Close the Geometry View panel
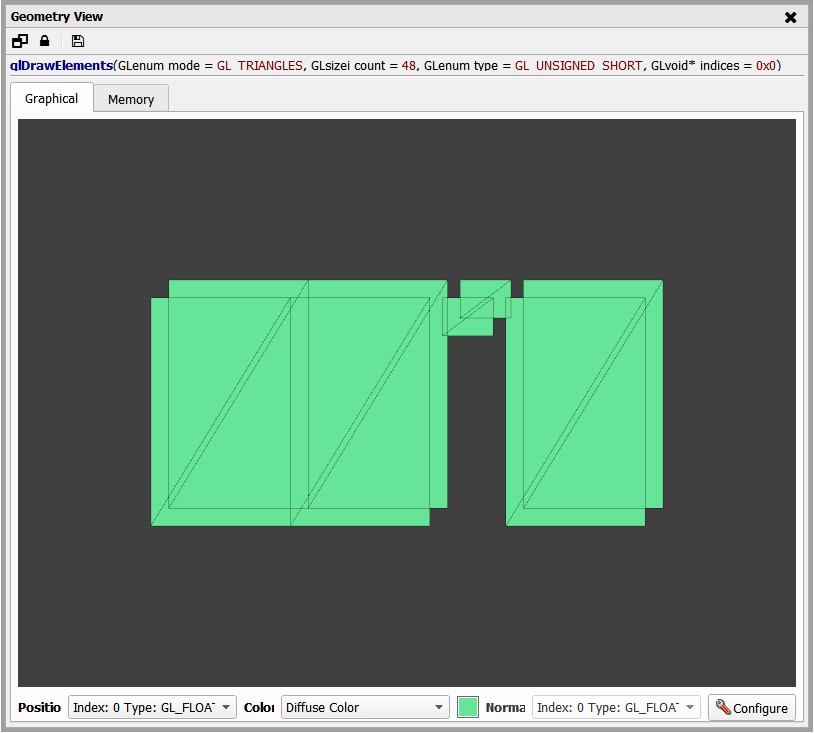 click(790, 17)
